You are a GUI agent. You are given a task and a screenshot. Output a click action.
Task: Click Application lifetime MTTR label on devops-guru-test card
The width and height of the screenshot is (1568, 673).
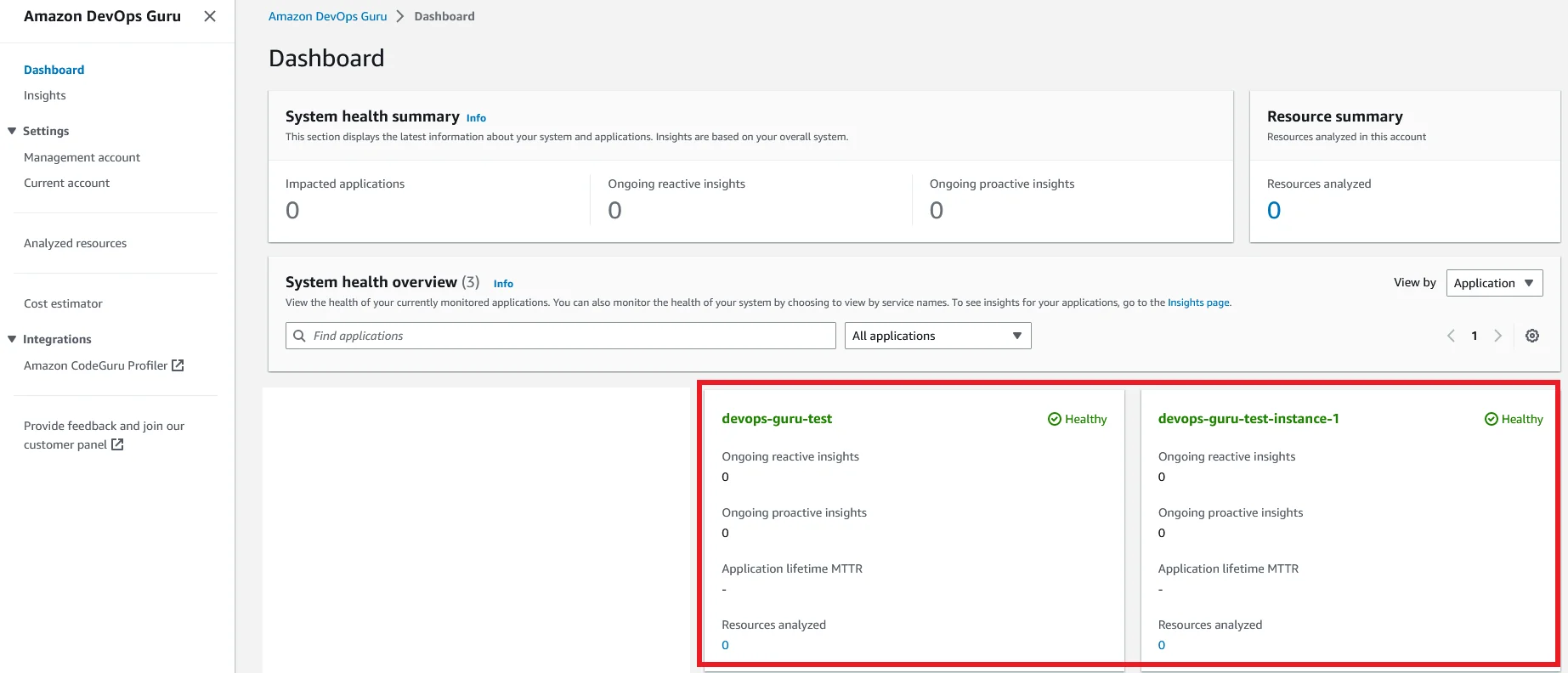coord(792,568)
